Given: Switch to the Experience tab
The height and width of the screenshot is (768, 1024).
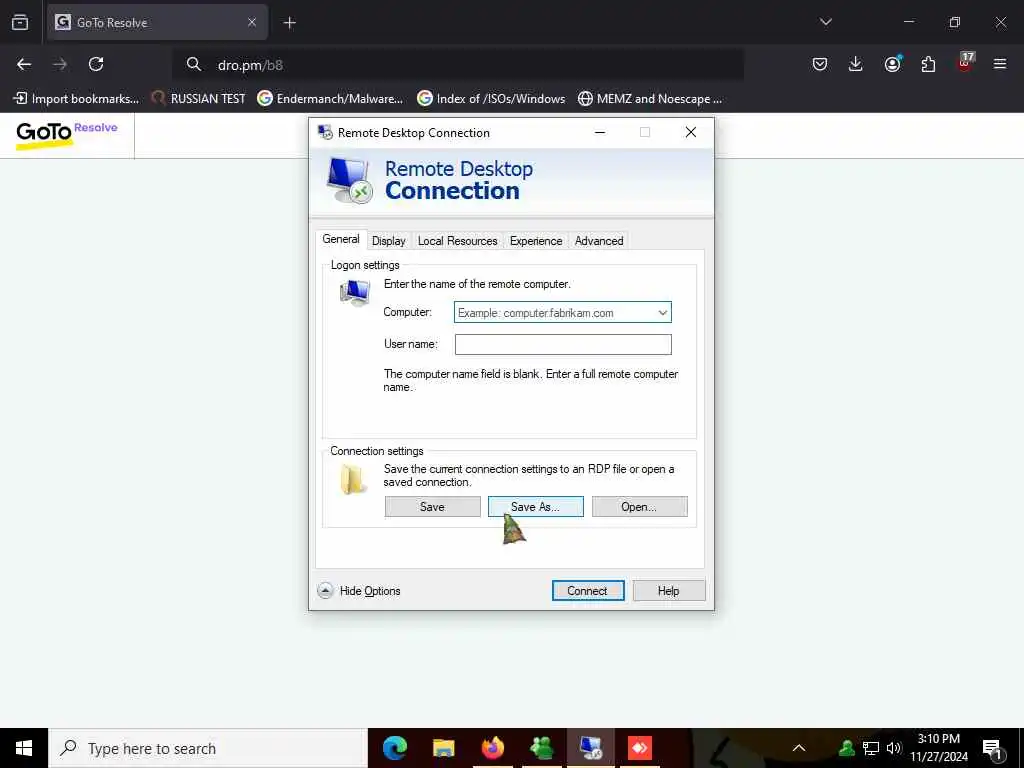Looking at the screenshot, I should click(x=536, y=241).
